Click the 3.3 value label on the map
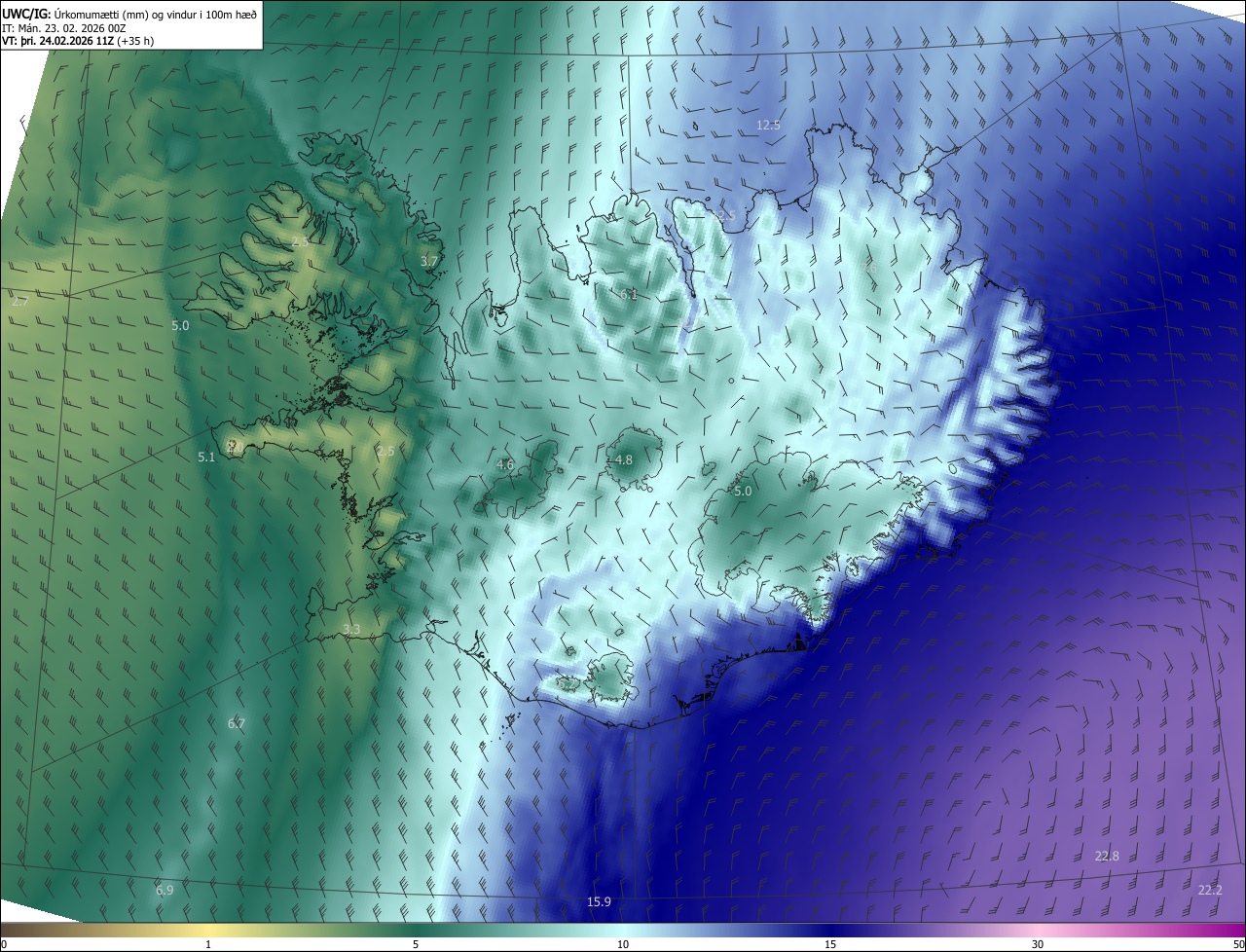This screenshot has height=952, width=1246. (x=351, y=630)
